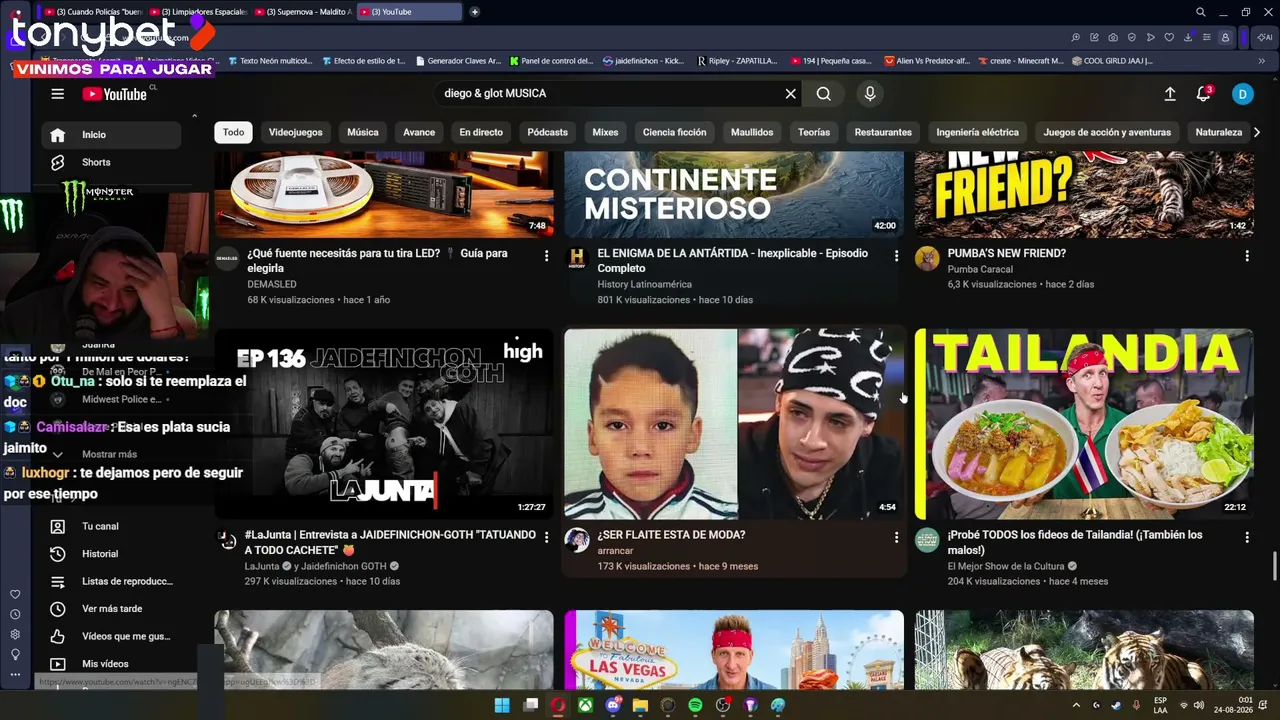
Task: Open Ver más tarde in the sidebar
Action: [x=111, y=609]
